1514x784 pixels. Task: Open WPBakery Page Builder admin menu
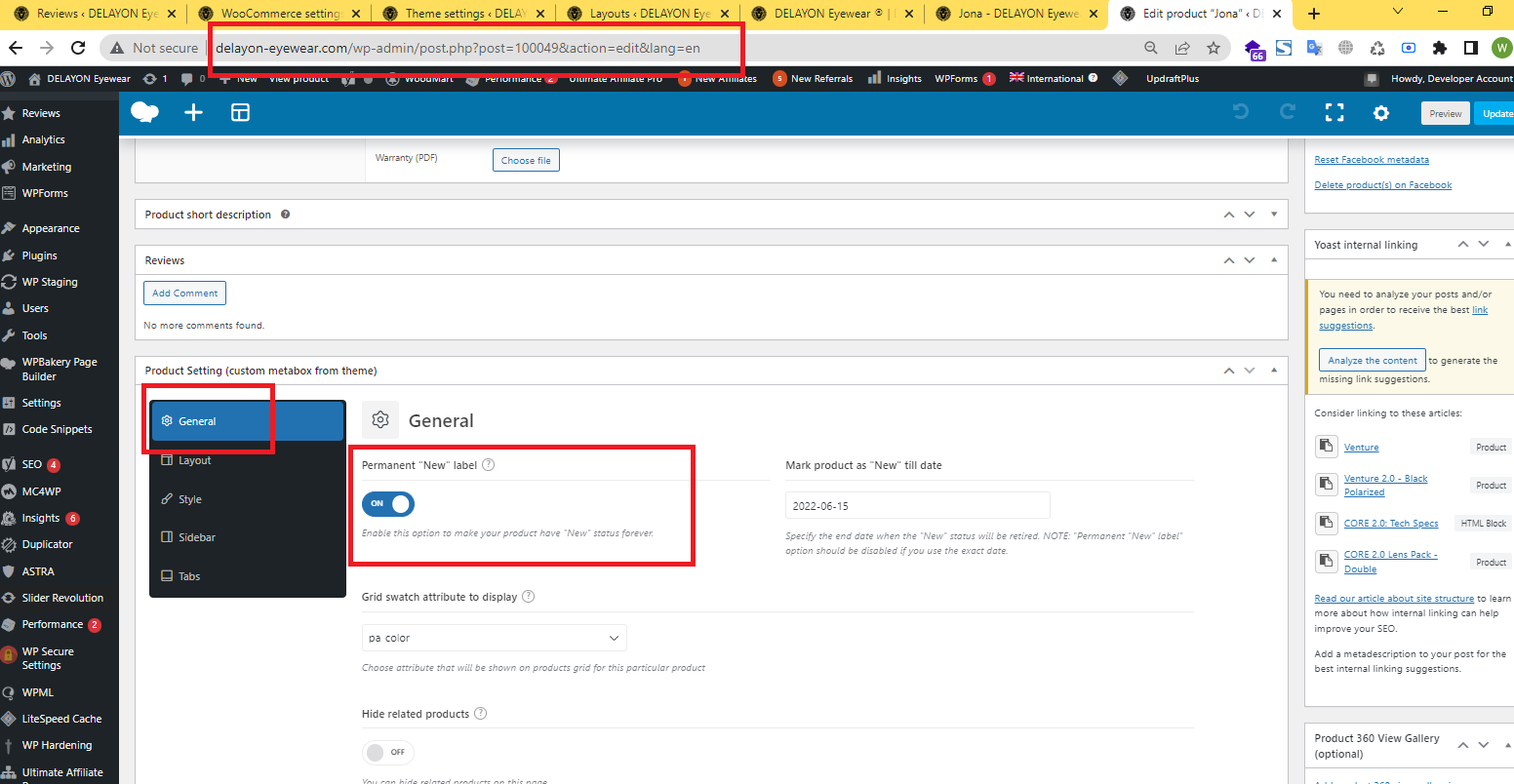[x=60, y=369]
